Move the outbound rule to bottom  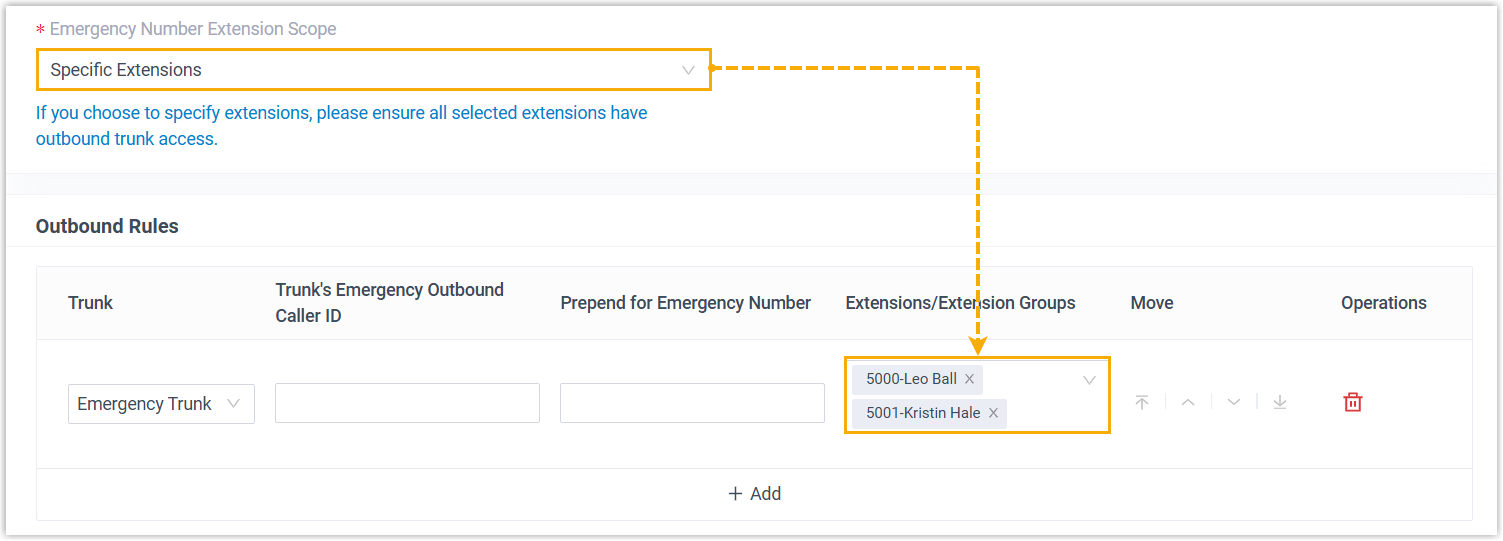(x=1280, y=402)
